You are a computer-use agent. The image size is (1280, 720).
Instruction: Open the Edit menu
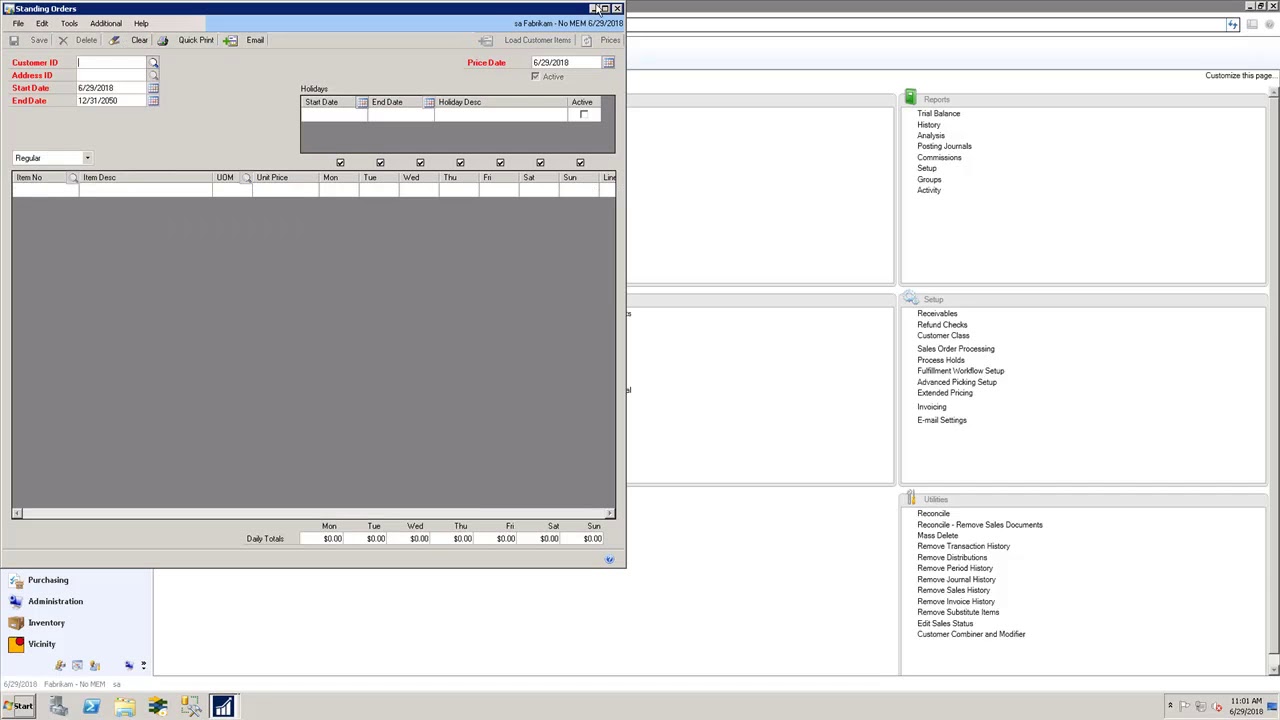click(x=42, y=23)
